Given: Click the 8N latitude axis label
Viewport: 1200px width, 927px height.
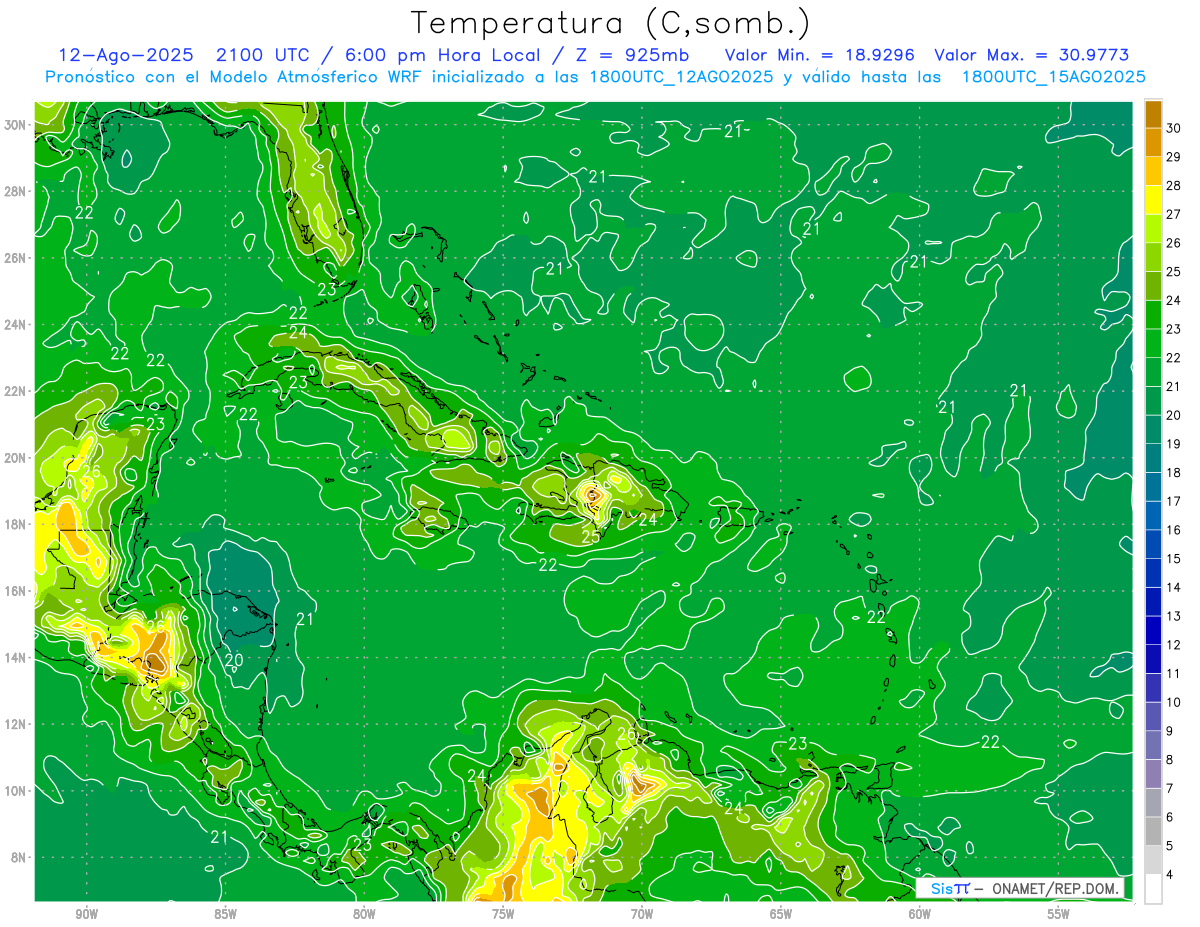Looking at the screenshot, I should tap(19, 857).
